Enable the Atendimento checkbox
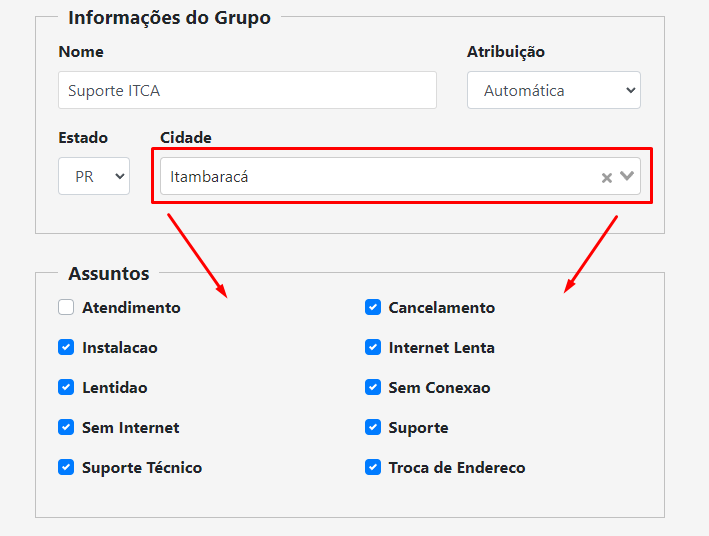Image resolution: width=709 pixels, height=536 pixels. tap(67, 307)
